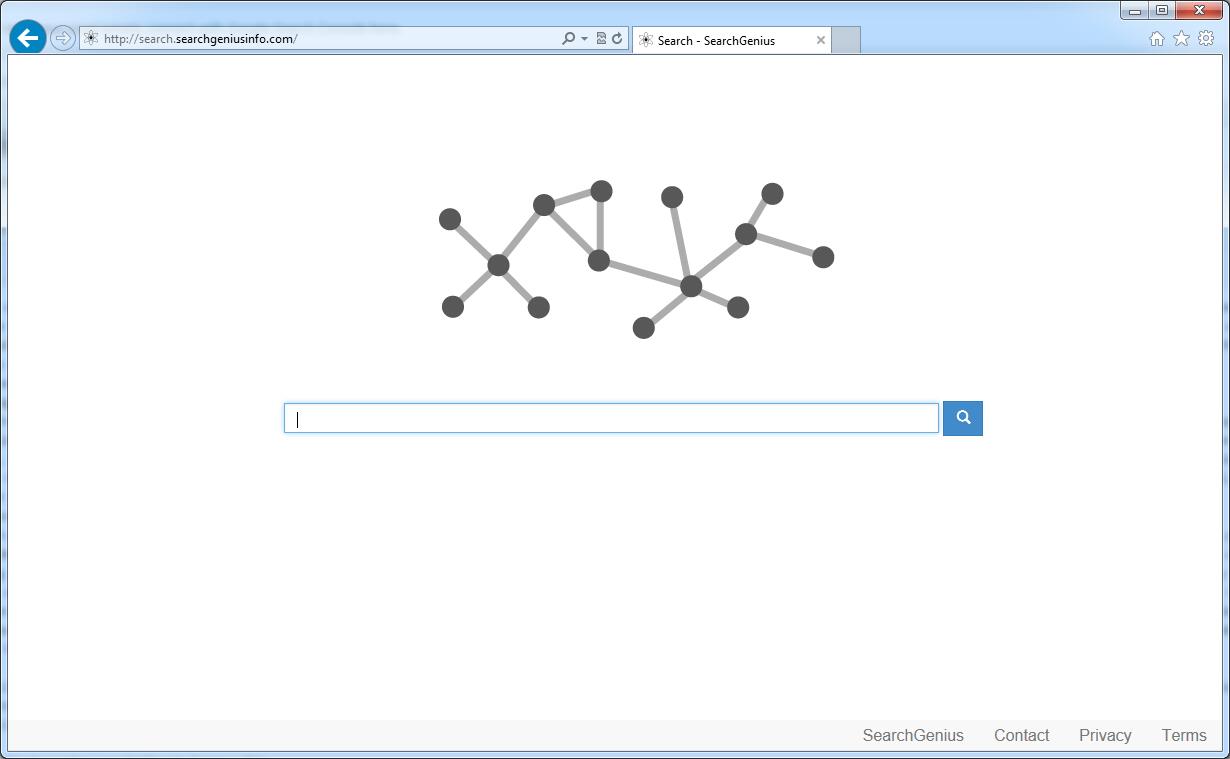The width and height of the screenshot is (1230, 759).
Task: Close the Search - SearchGenius tab
Action: point(821,40)
